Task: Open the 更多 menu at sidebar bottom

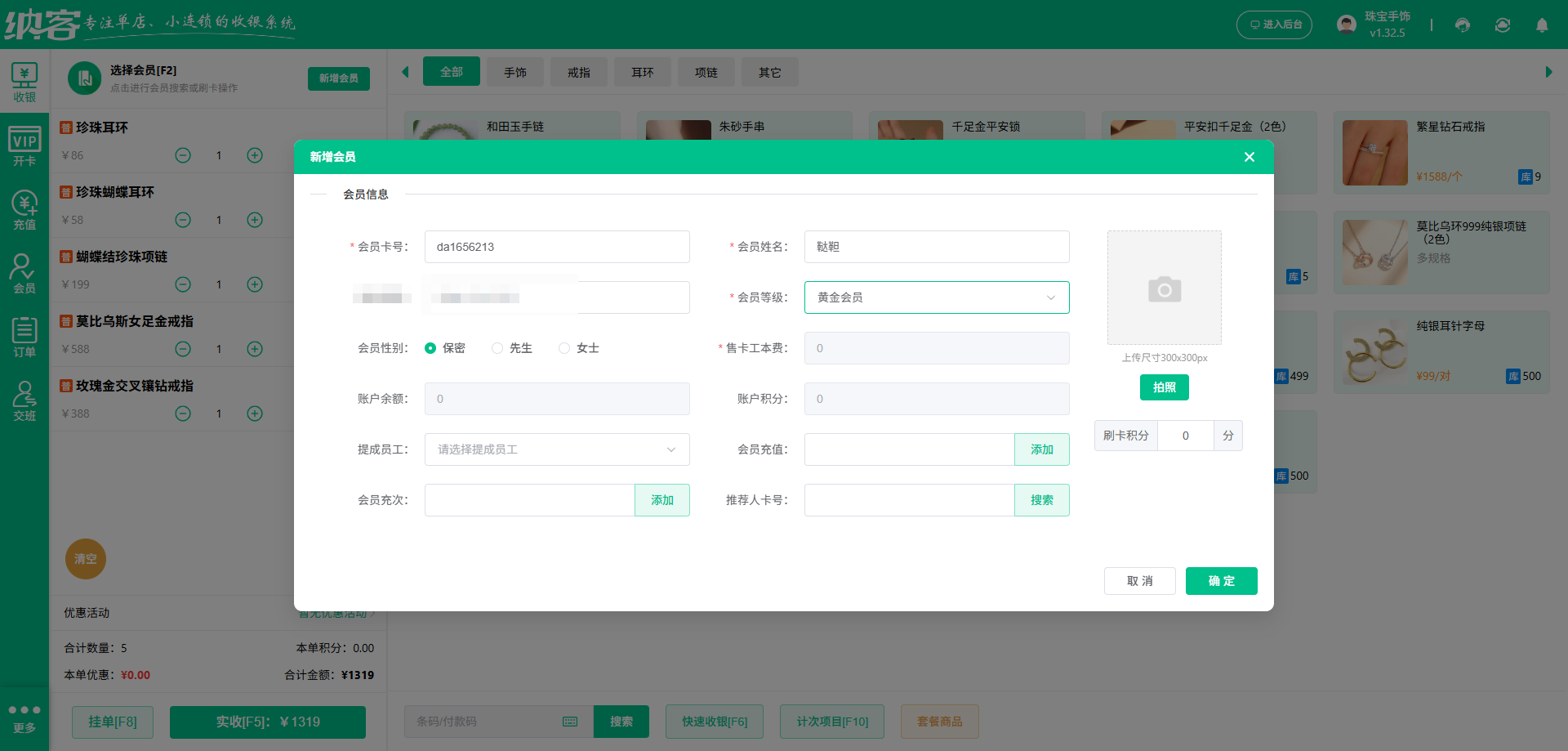Action: [24, 717]
